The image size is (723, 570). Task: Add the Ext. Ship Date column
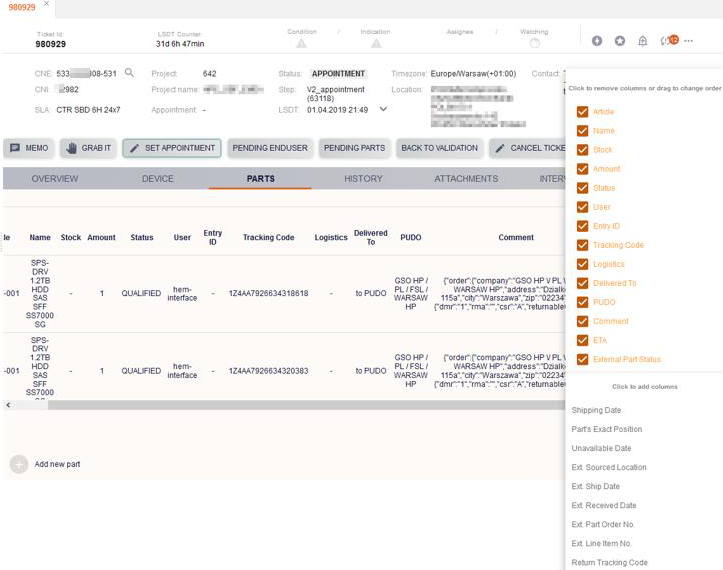(x=596, y=486)
